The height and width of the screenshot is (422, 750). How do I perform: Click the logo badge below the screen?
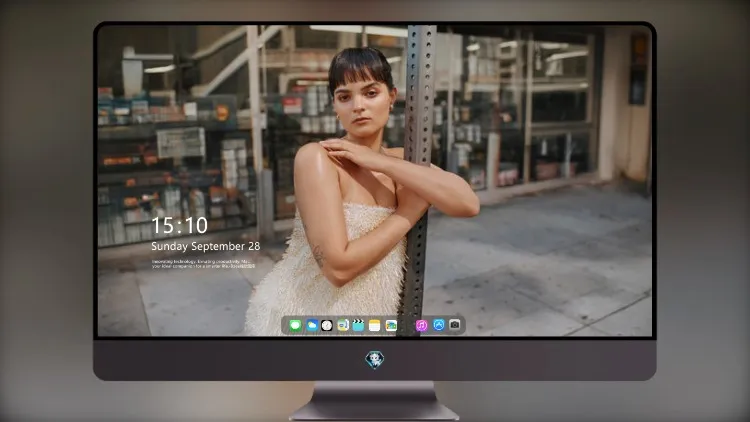375,360
